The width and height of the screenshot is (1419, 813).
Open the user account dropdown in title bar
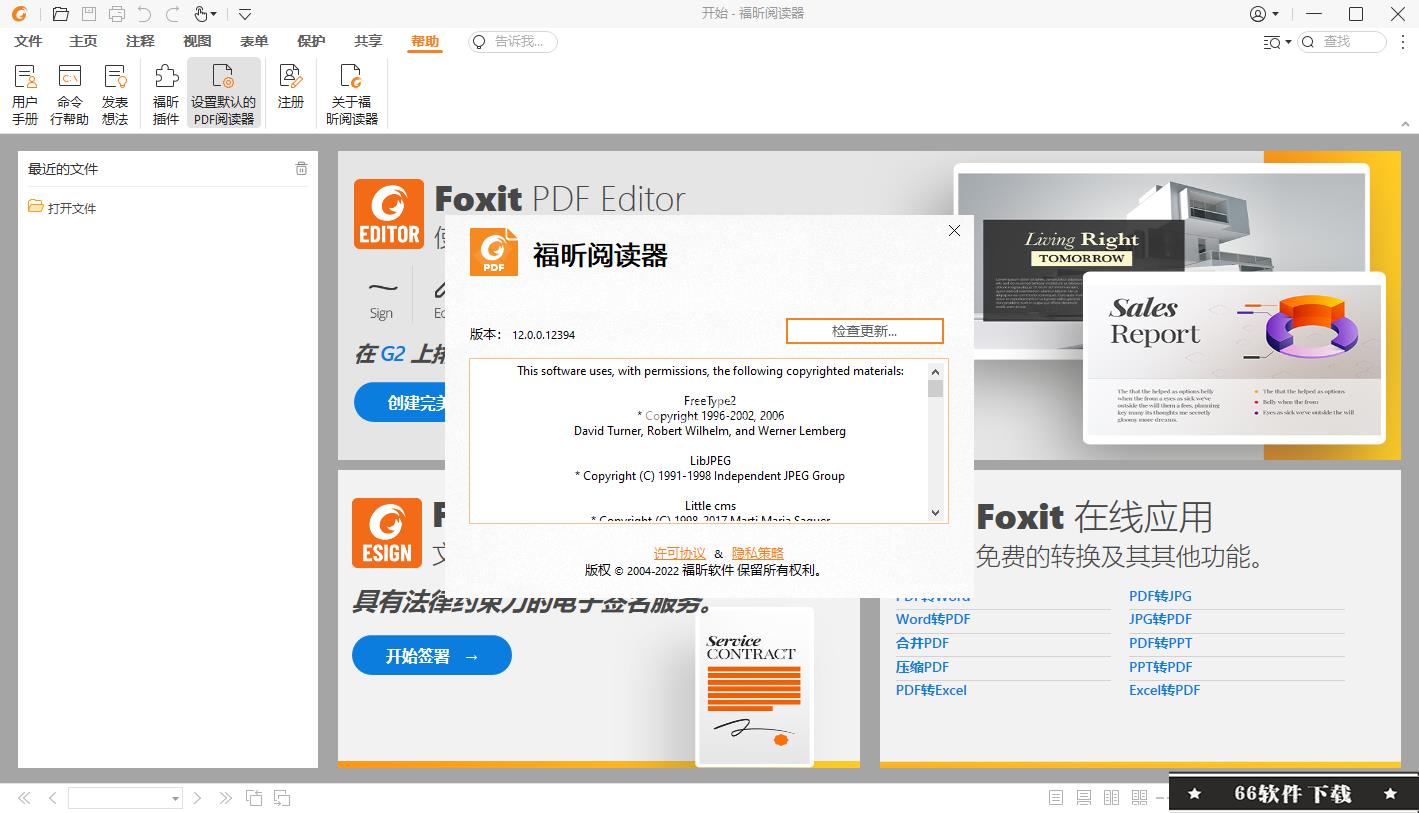pyautogui.click(x=1265, y=14)
